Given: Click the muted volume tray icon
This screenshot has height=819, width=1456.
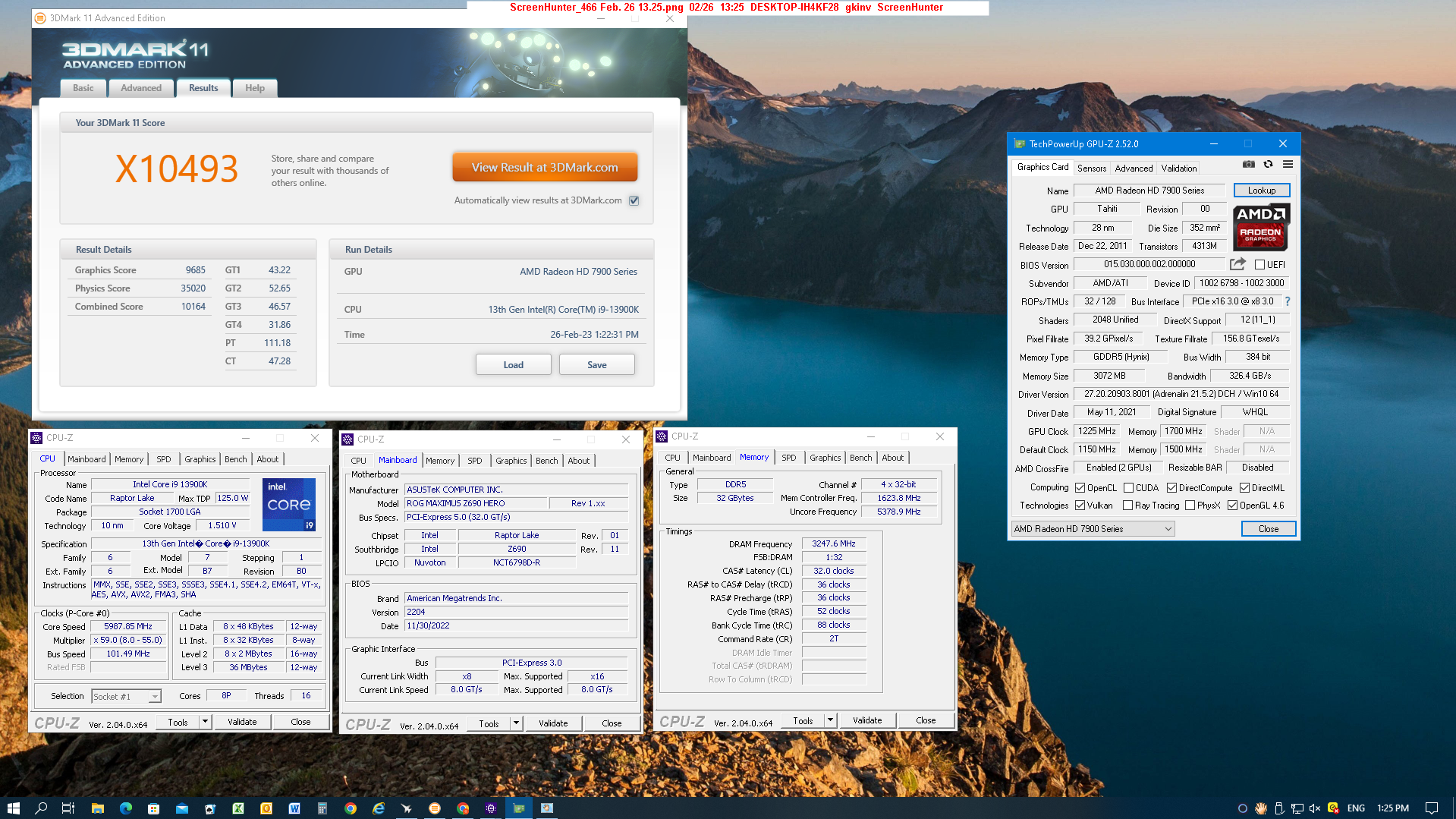Looking at the screenshot, I should tap(1315, 808).
